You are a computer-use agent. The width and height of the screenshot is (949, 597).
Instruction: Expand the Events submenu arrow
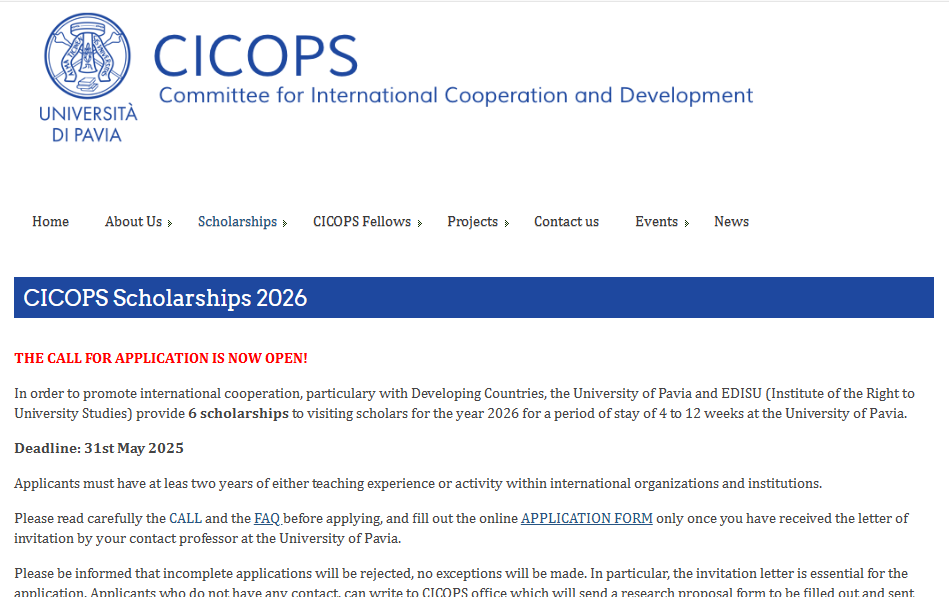(x=687, y=223)
